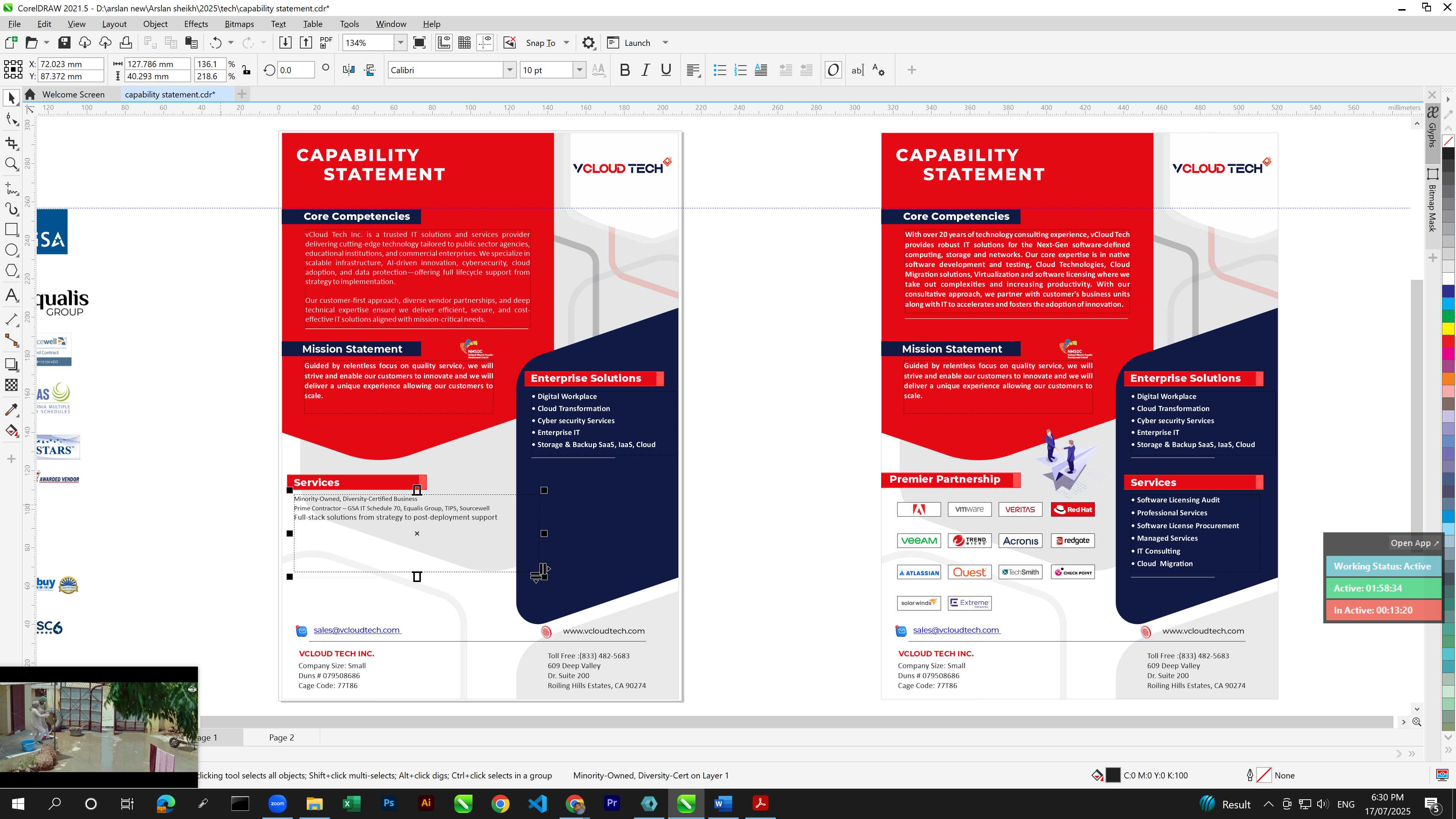Expand the Undo history dropdown arrow
Viewport: 1456px width, 819px height.
(231, 42)
